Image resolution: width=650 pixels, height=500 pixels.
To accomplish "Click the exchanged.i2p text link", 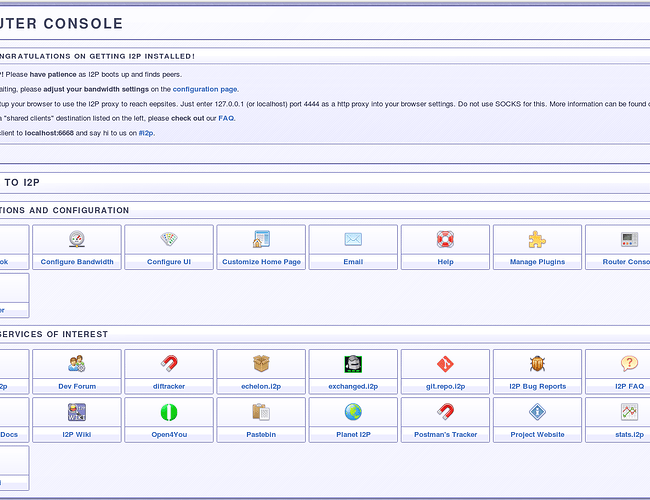I will (353, 386).
